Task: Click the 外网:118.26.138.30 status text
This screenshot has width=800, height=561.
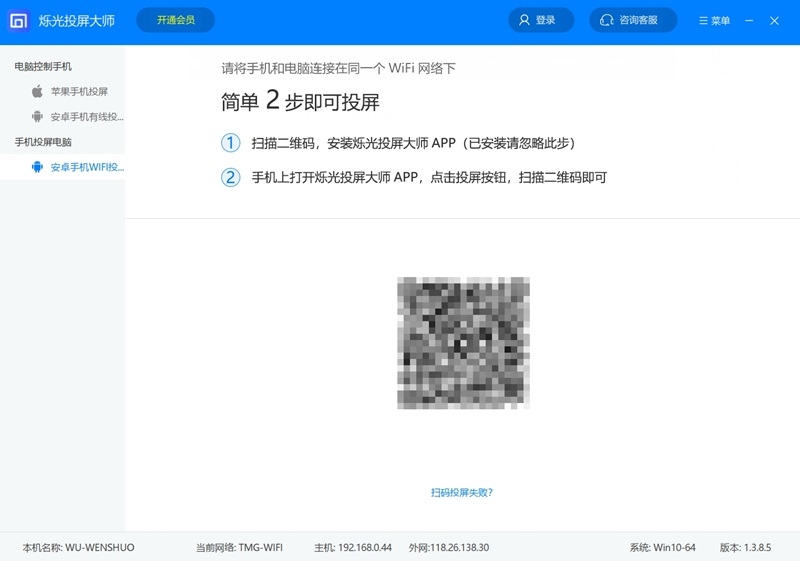Action: pyautogui.click(x=449, y=548)
